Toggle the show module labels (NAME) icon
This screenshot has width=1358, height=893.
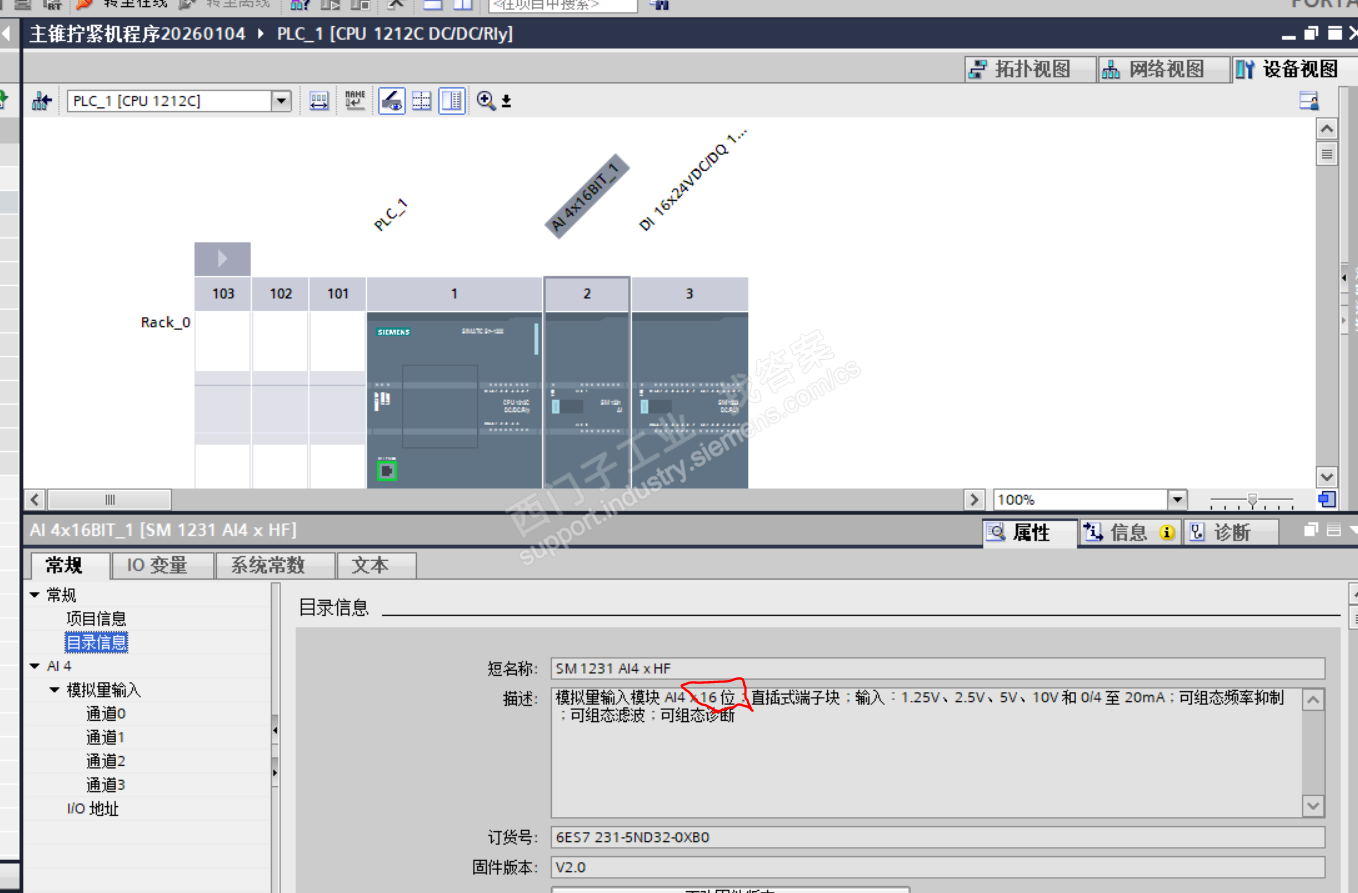click(x=355, y=101)
